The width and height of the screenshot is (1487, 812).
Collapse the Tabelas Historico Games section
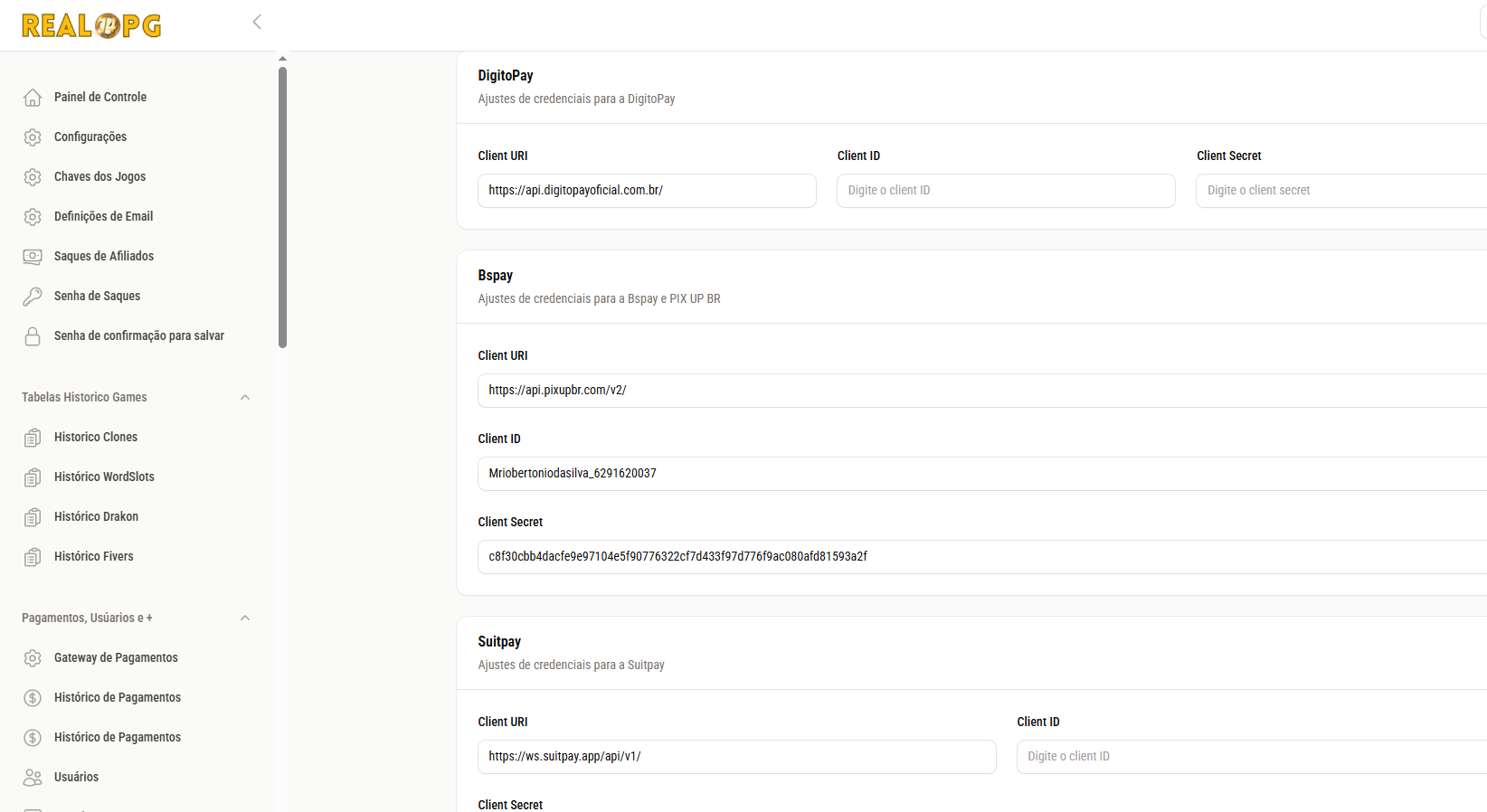tap(245, 398)
